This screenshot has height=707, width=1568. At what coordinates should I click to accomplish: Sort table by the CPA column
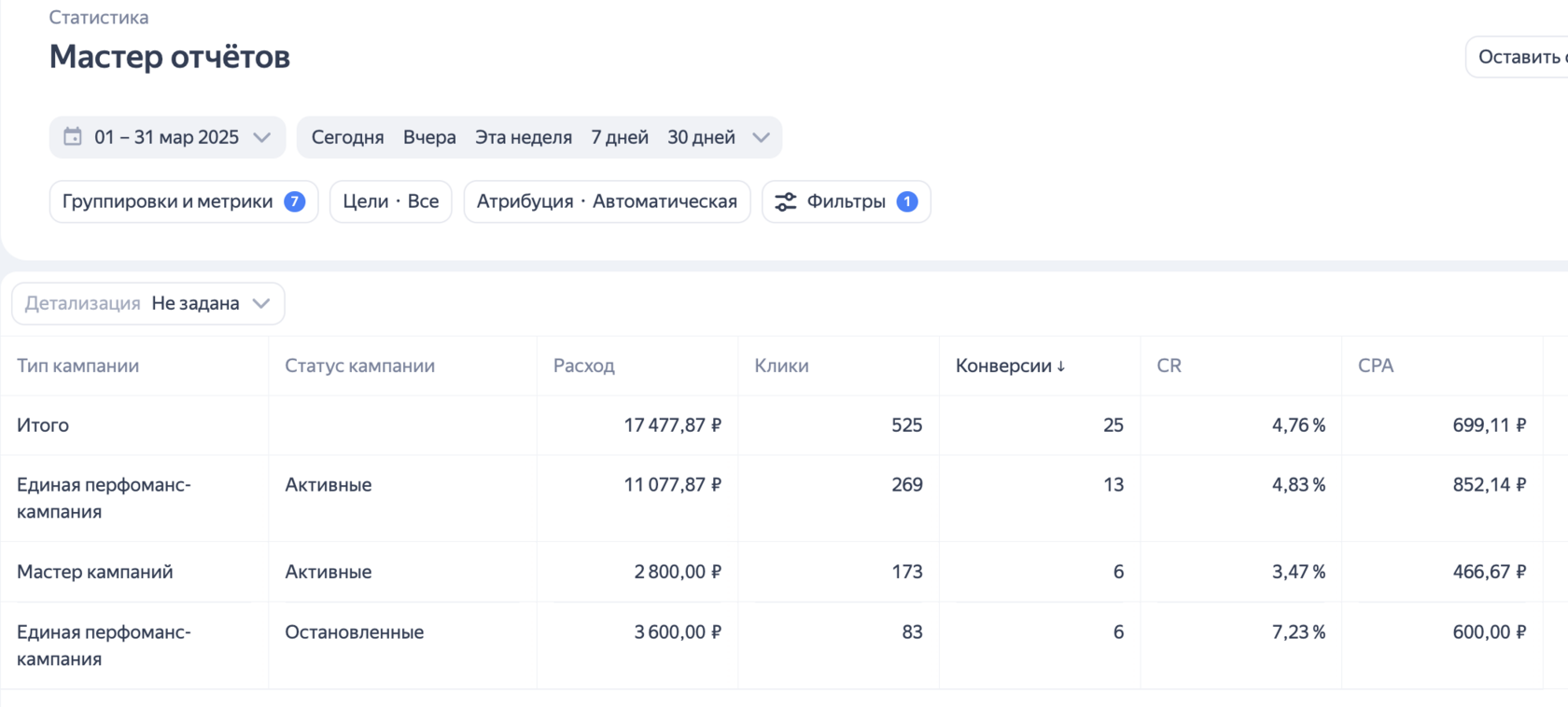click(x=1376, y=366)
